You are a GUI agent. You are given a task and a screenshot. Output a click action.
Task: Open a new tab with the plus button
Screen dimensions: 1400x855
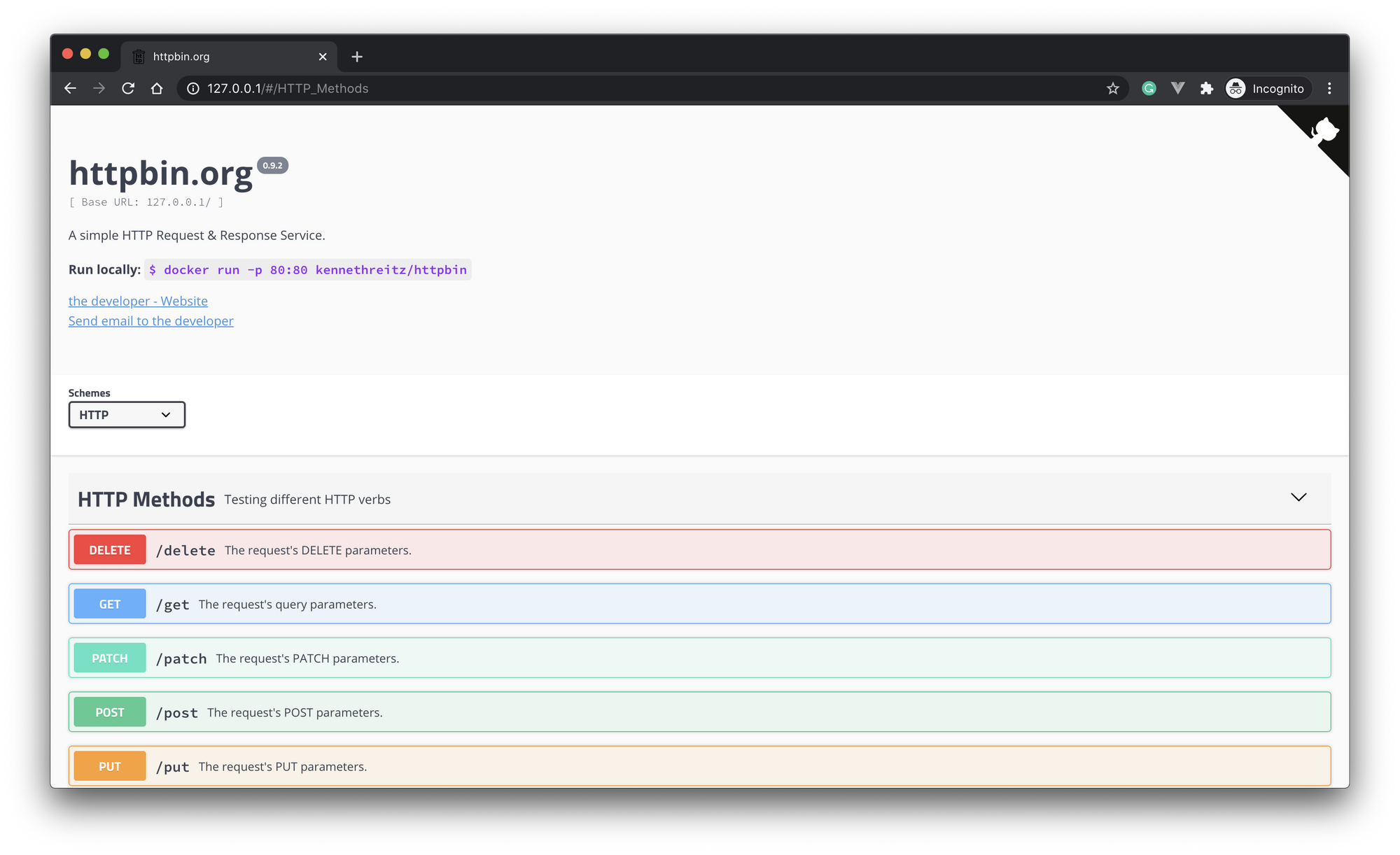pyautogui.click(x=357, y=56)
